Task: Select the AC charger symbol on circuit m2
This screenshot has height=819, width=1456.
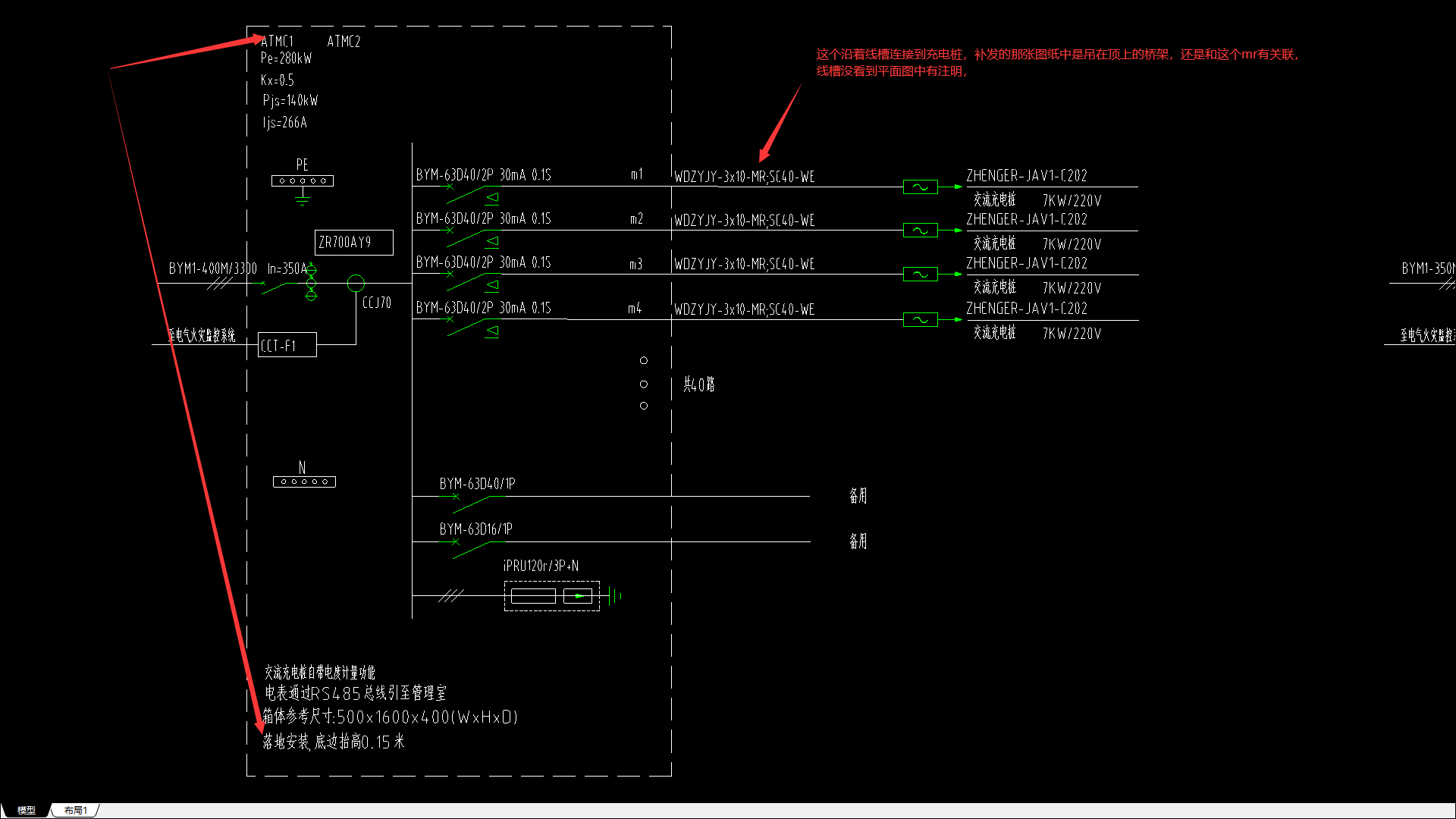Action: (921, 231)
